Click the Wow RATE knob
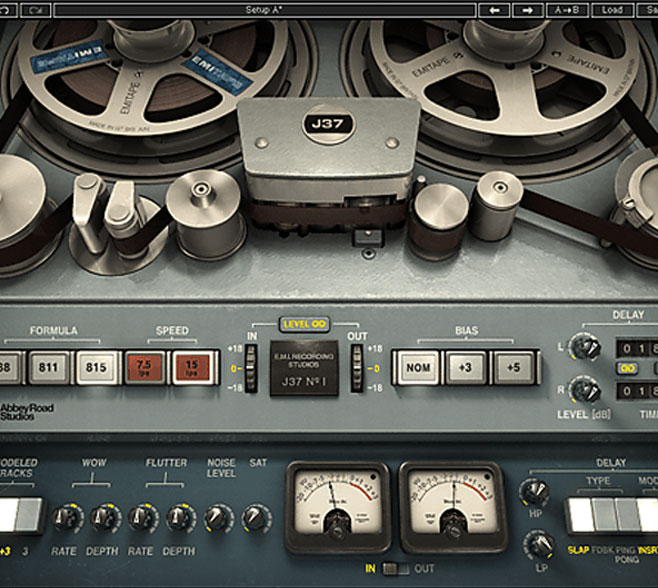This screenshot has height=588, width=658. [67, 518]
